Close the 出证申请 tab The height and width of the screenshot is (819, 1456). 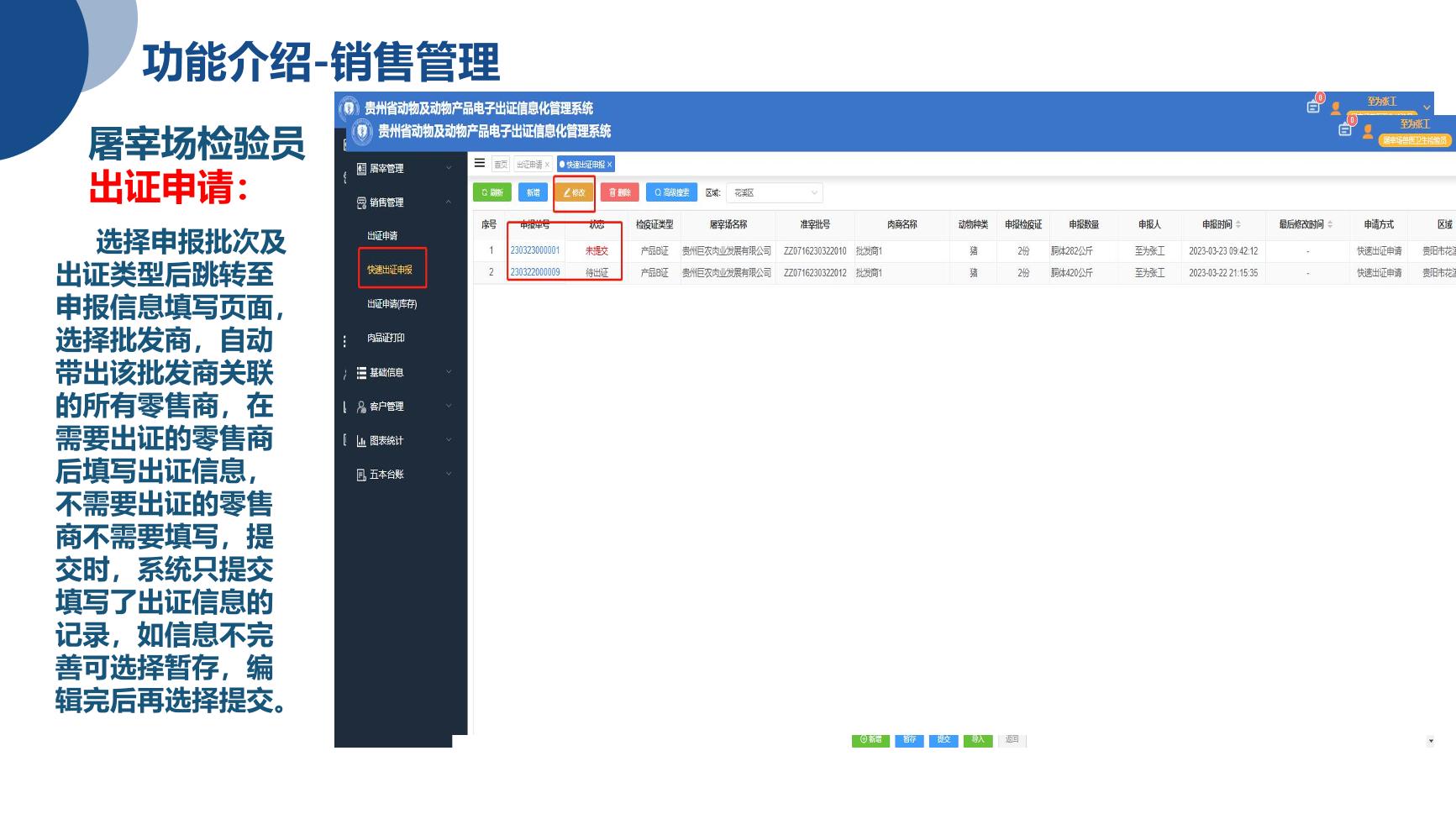coord(547,165)
